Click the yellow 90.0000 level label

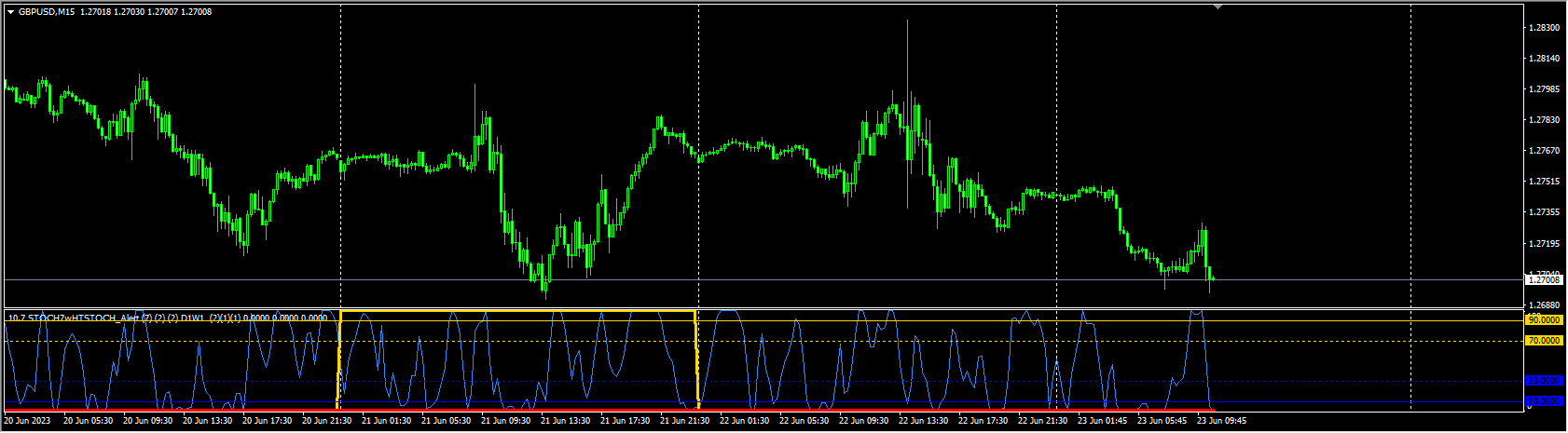[1543, 319]
